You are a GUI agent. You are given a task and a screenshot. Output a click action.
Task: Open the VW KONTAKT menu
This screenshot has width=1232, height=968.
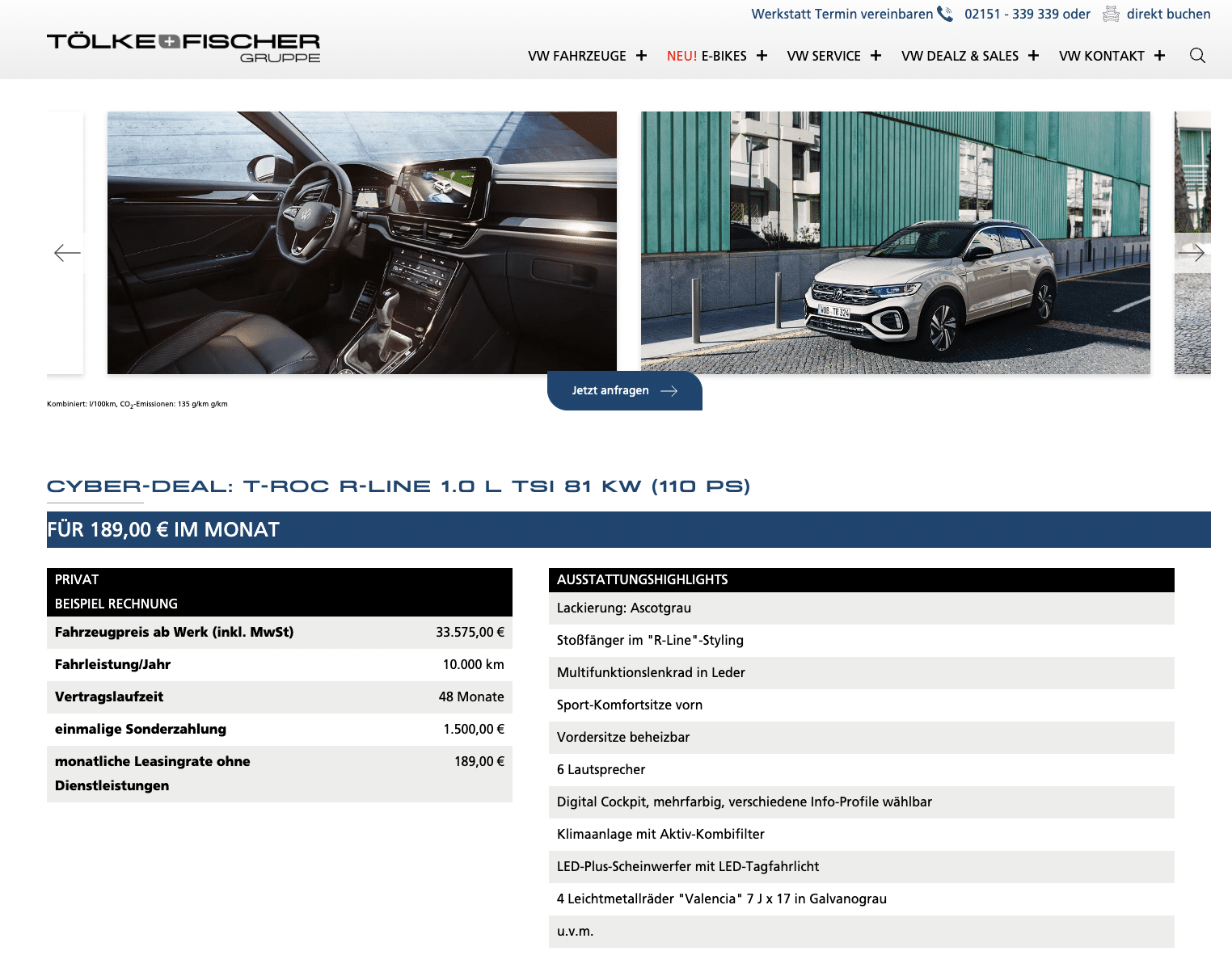1102,56
